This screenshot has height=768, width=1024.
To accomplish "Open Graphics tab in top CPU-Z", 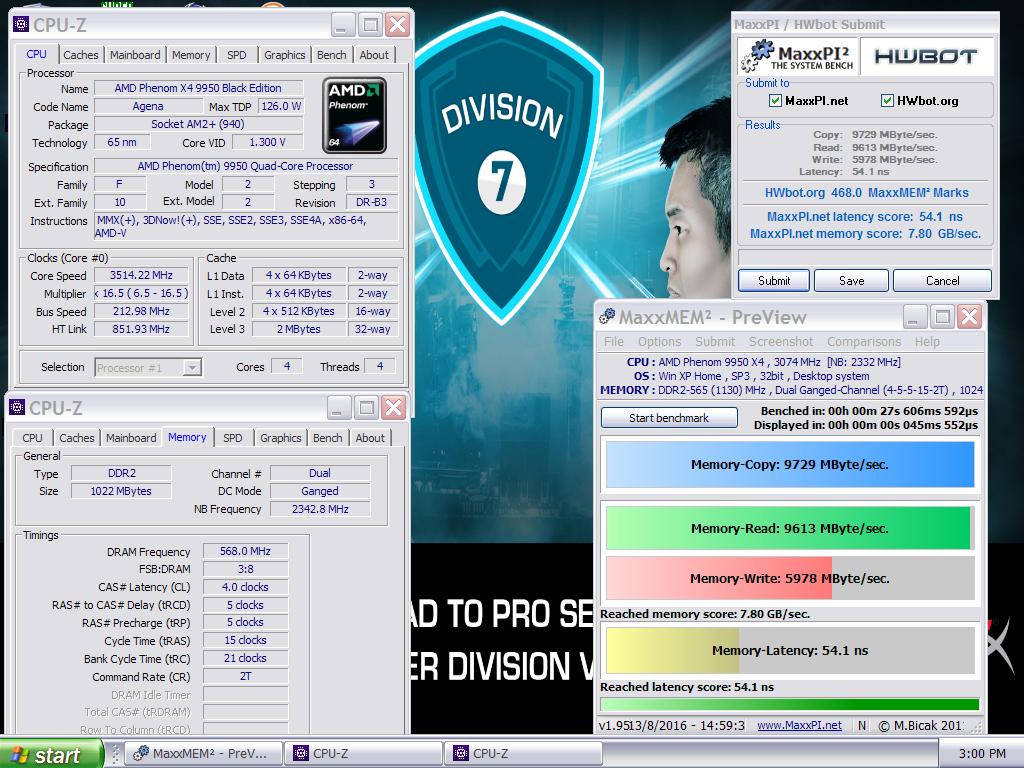I will click(x=285, y=55).
